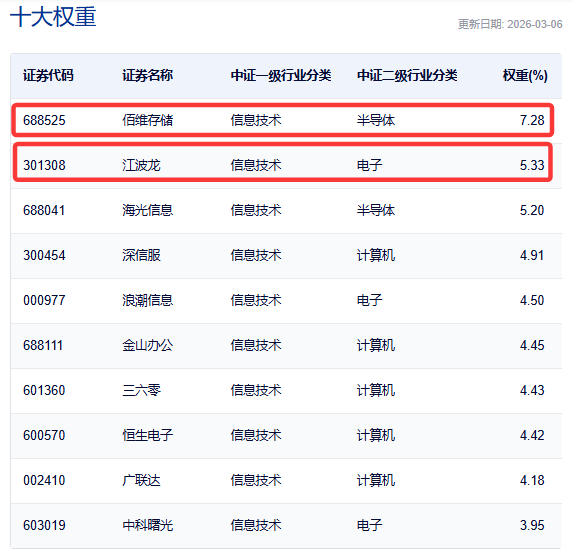
Task: Click 信息技术 in the 深信服 row
Action: point(256,255)
